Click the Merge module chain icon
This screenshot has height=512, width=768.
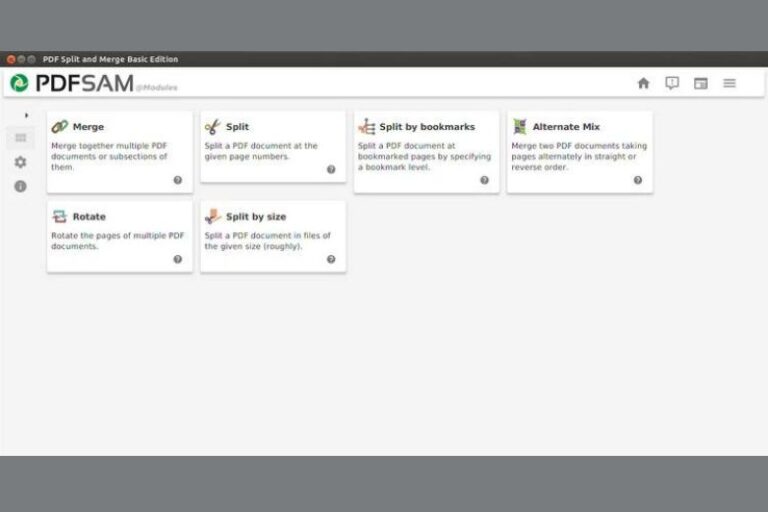pyautogui.click(x=60, y=127)
